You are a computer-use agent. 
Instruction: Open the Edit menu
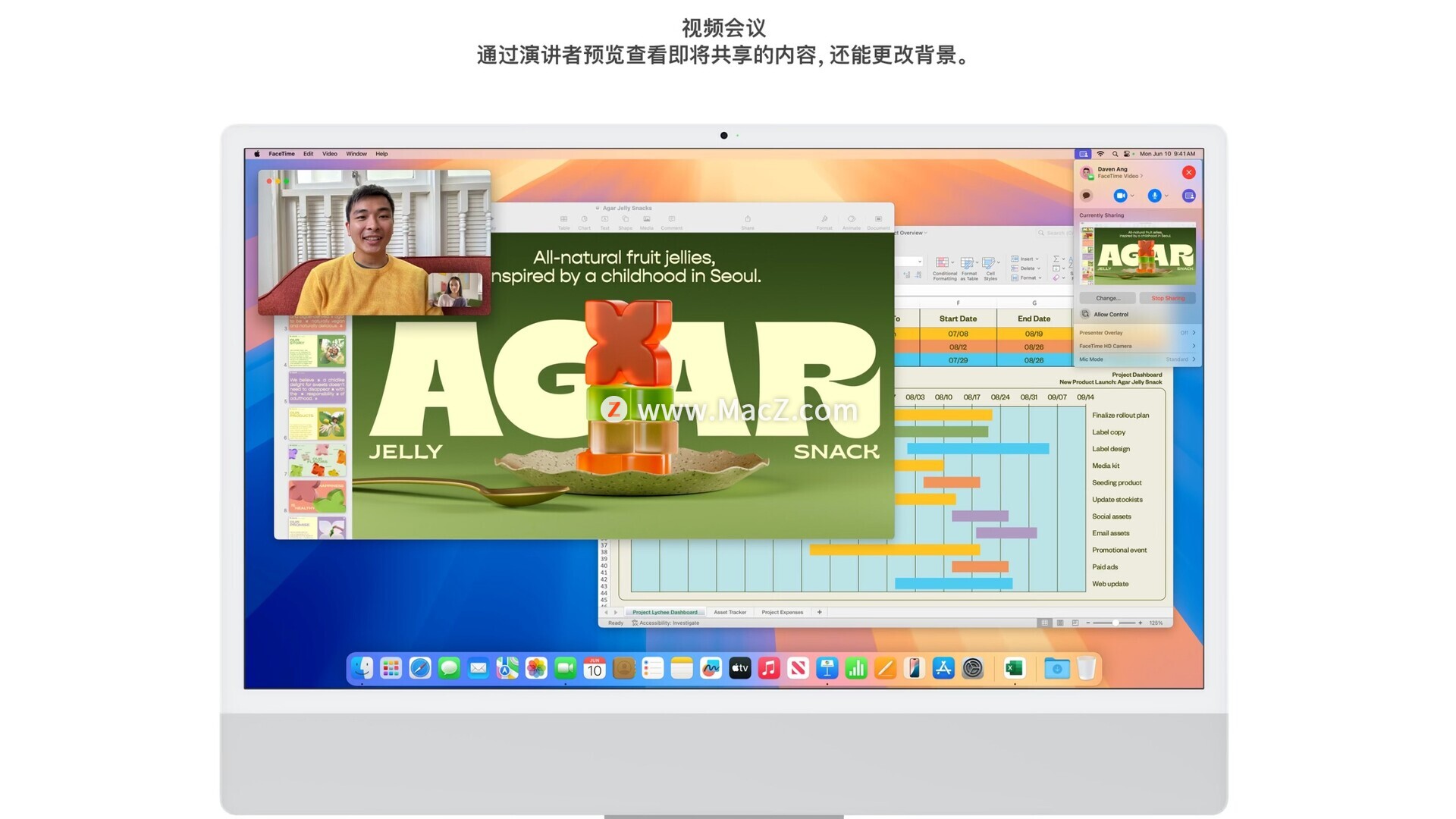[x=308, y=154]
